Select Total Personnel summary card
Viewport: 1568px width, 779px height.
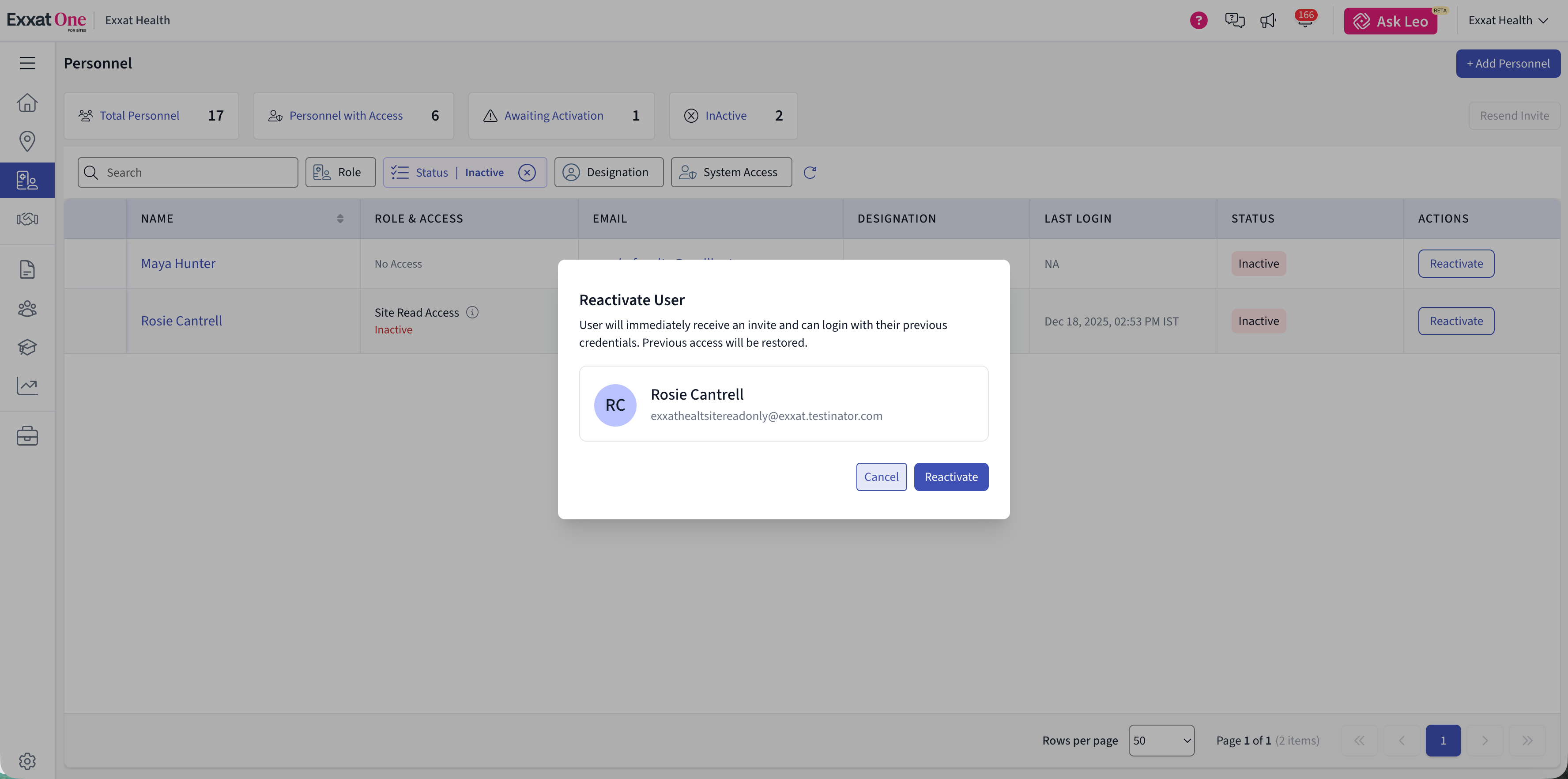coord(151,116)
